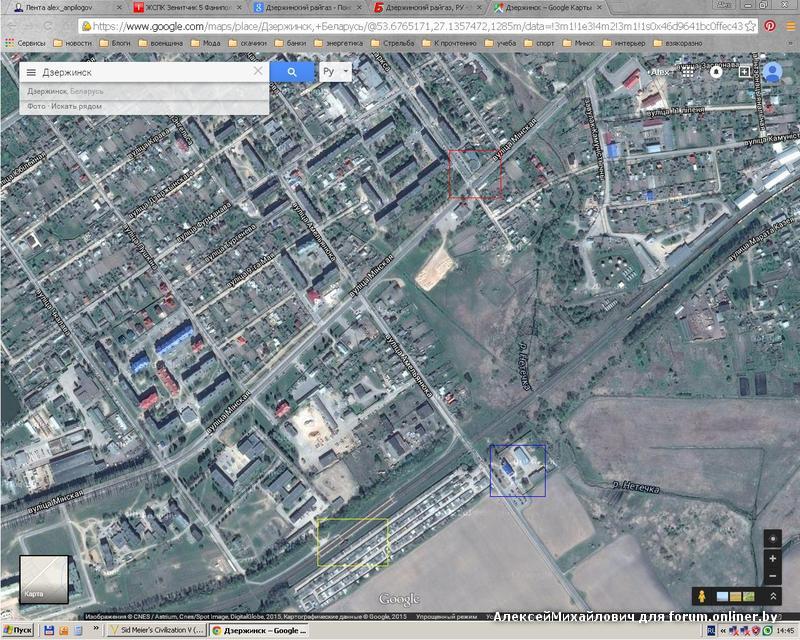Click the Google+ share plus icon
The image size is (800, 640).
[744, 72]
